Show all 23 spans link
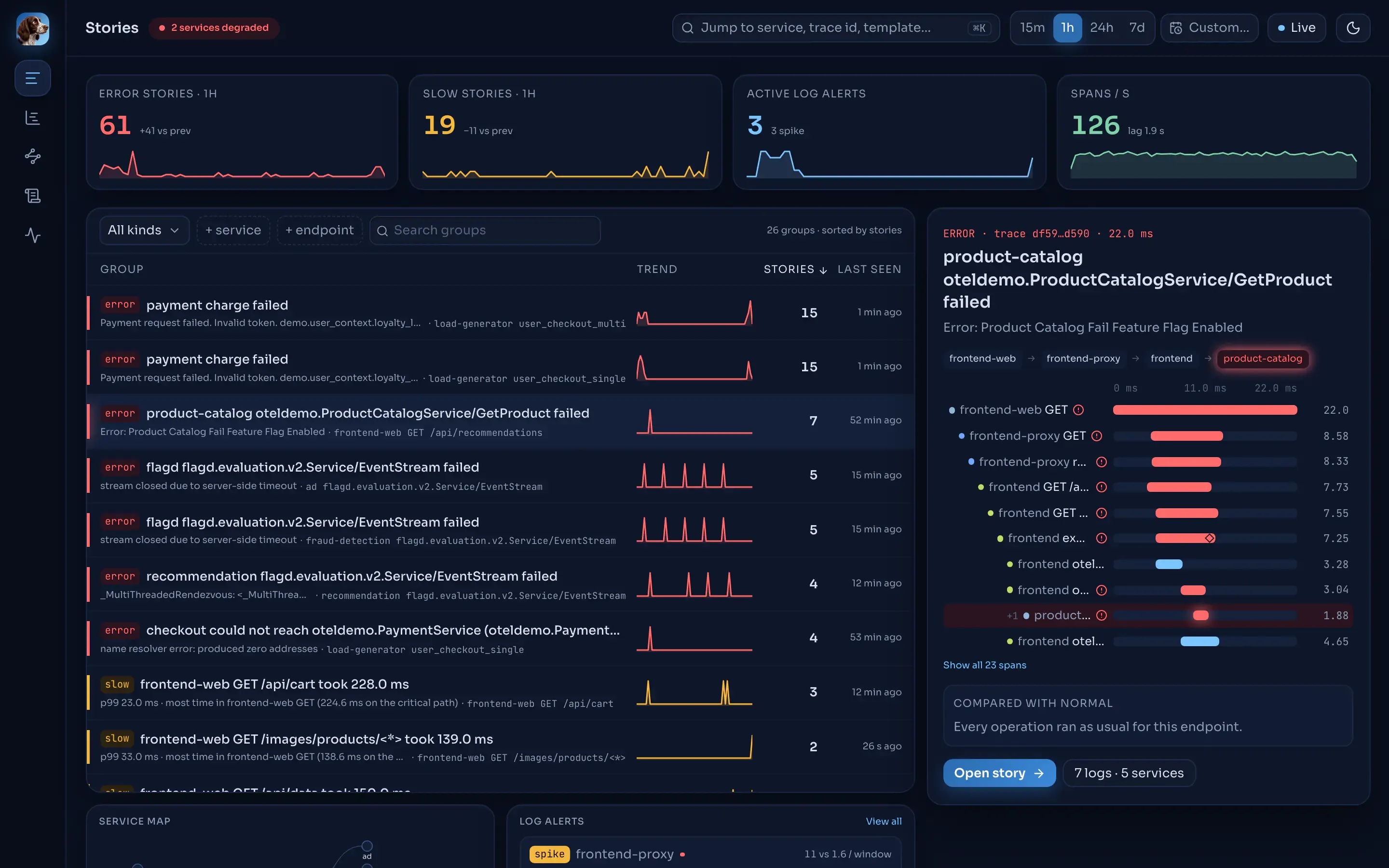 [x=984, y=665]
